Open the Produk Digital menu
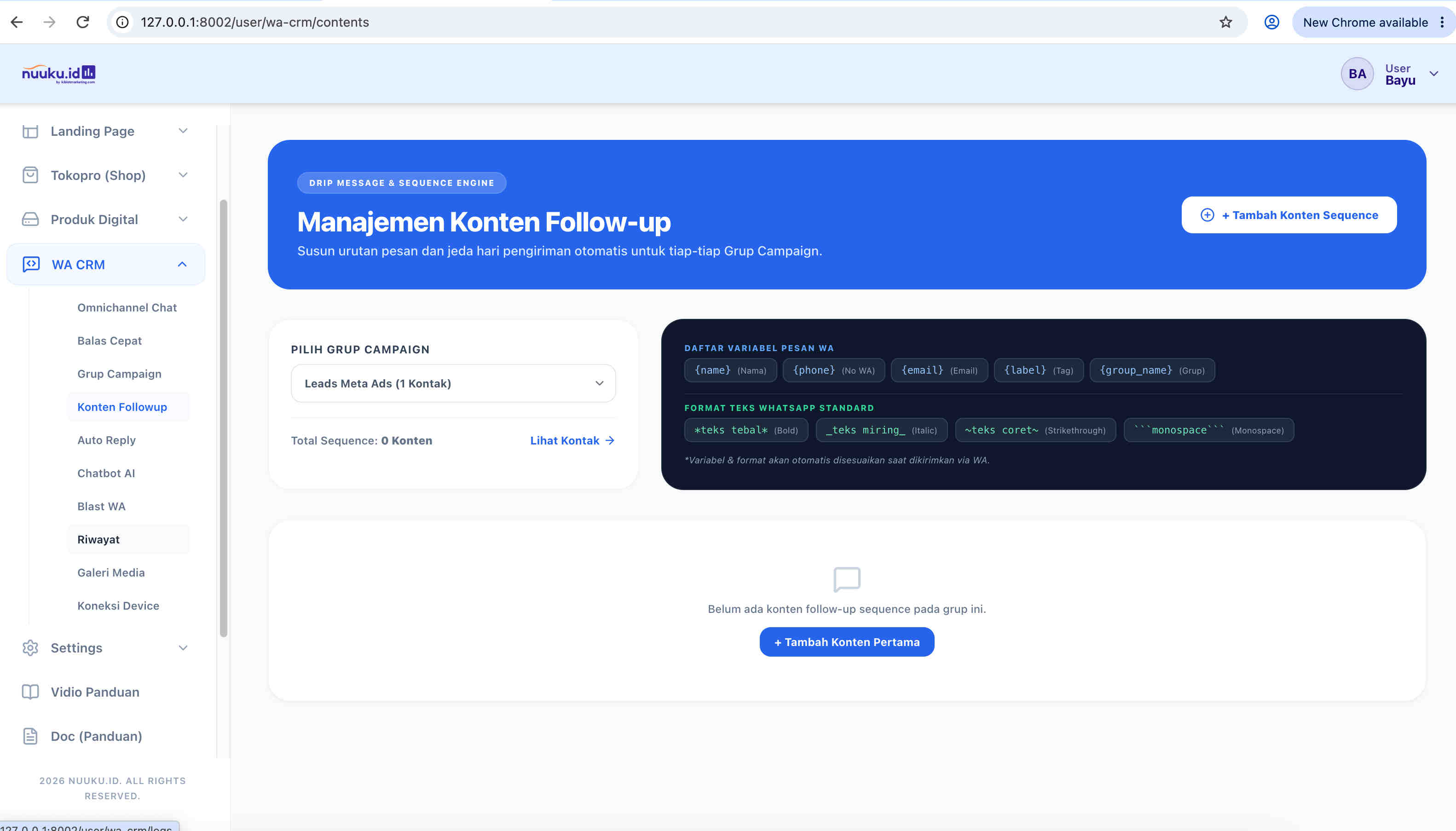The width and height of the screenshot is (1456, 831). pyautogui.click(x=105, y=219)
